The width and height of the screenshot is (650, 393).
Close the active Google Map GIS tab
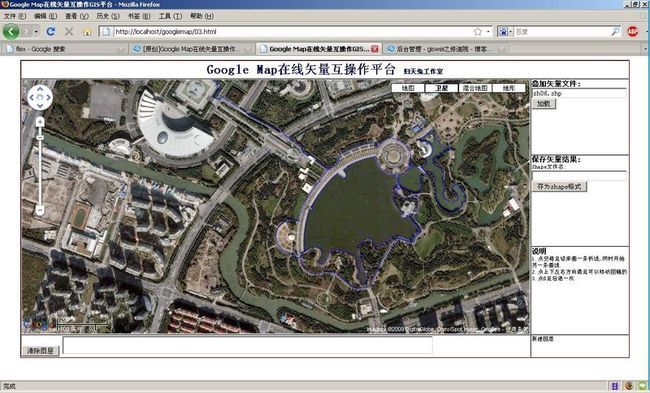375,49
